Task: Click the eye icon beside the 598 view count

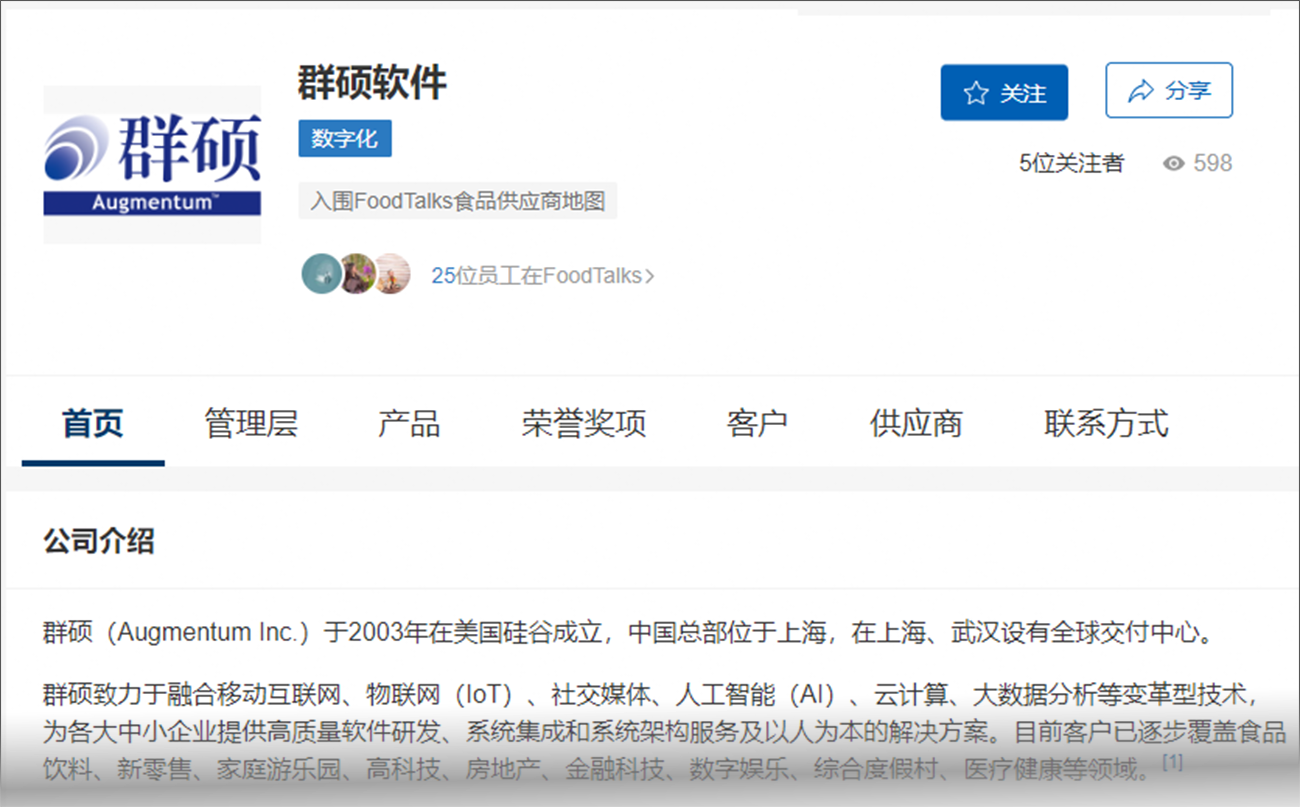Action: pyautogui.click(x=1172, y=163)
